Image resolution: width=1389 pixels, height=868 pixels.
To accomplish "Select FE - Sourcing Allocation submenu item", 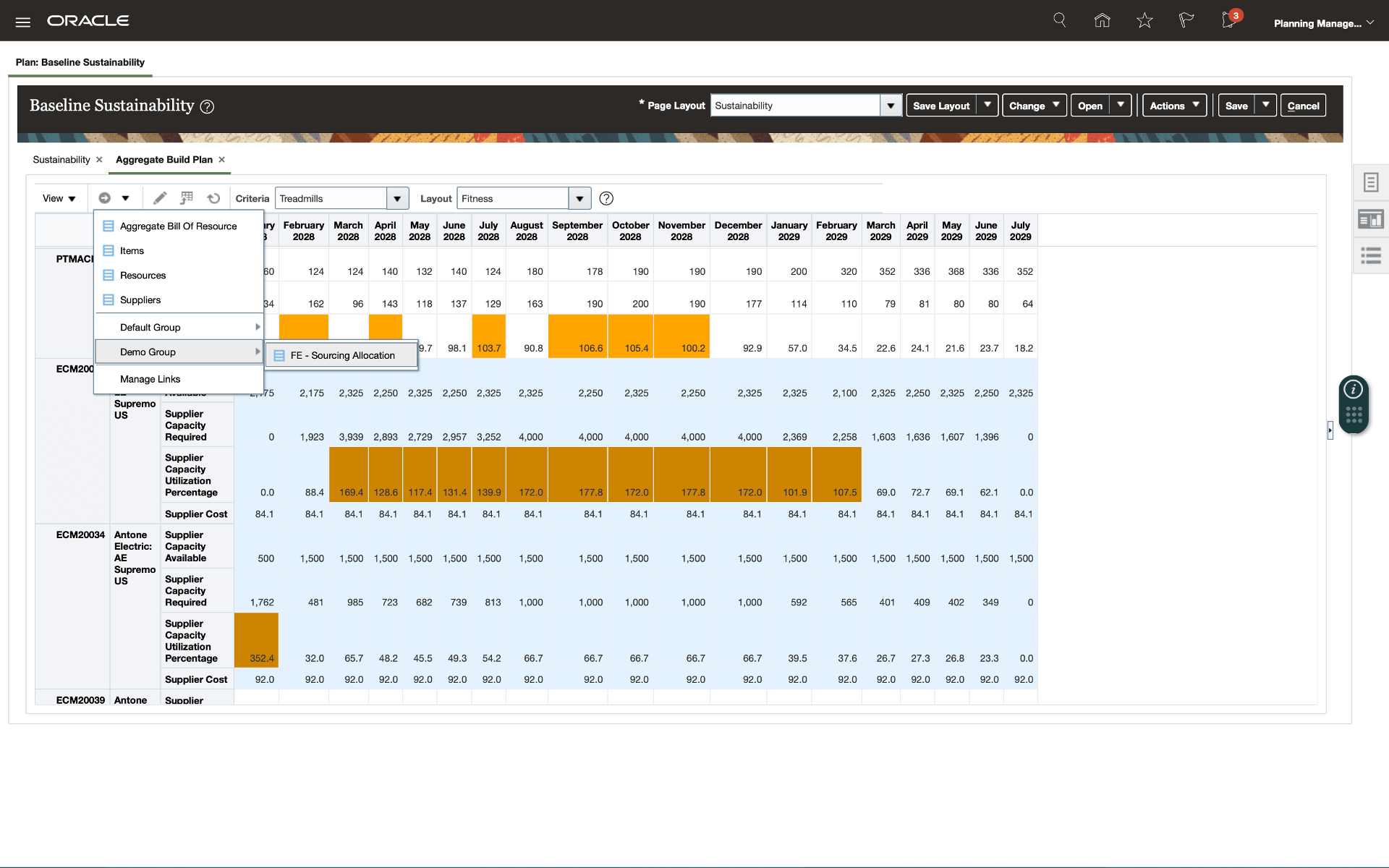I will (x=342, y=355).
